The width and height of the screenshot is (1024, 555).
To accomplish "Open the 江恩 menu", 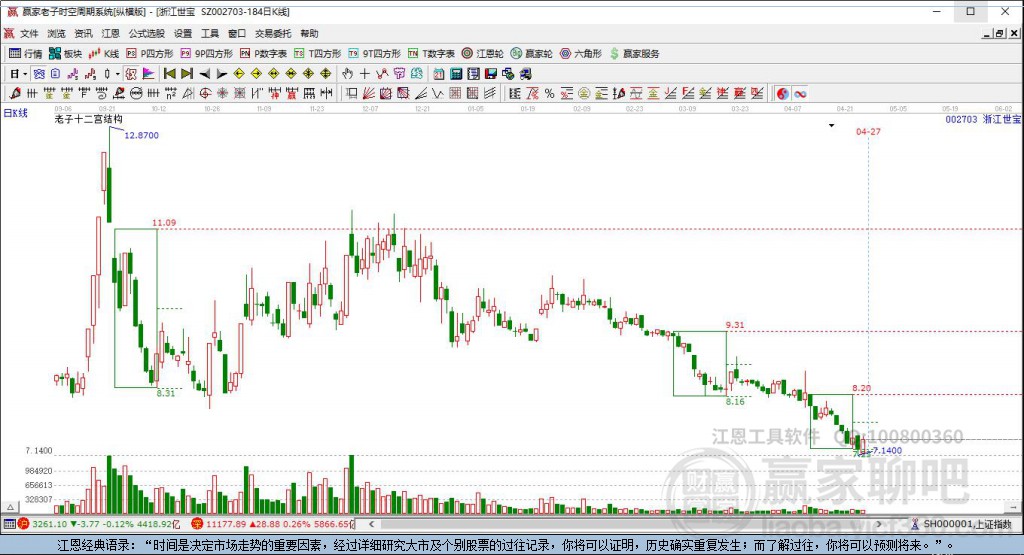I will [110, 33].
